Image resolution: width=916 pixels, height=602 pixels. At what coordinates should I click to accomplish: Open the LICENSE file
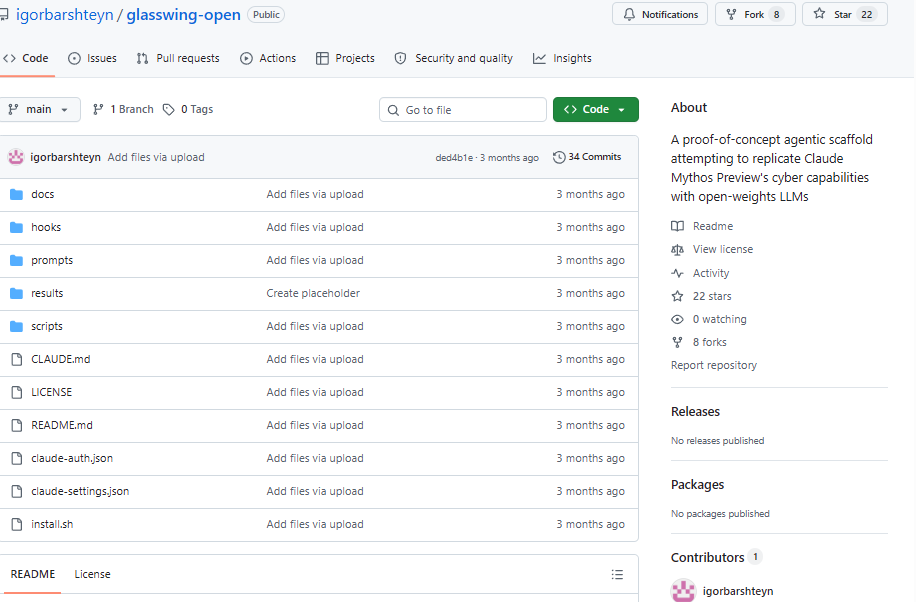click(51, 392)
